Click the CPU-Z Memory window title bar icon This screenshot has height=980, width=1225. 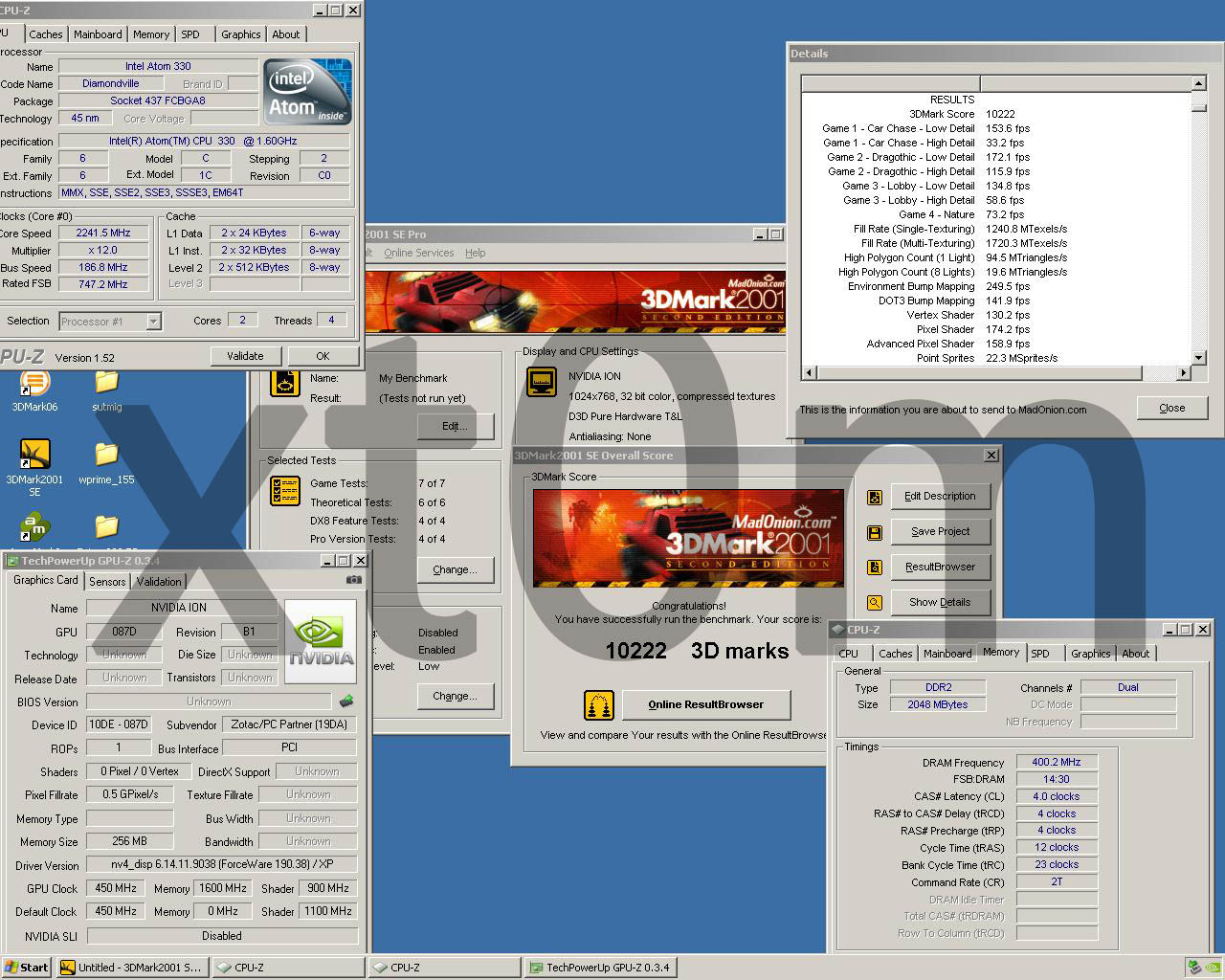pos(837,630)
